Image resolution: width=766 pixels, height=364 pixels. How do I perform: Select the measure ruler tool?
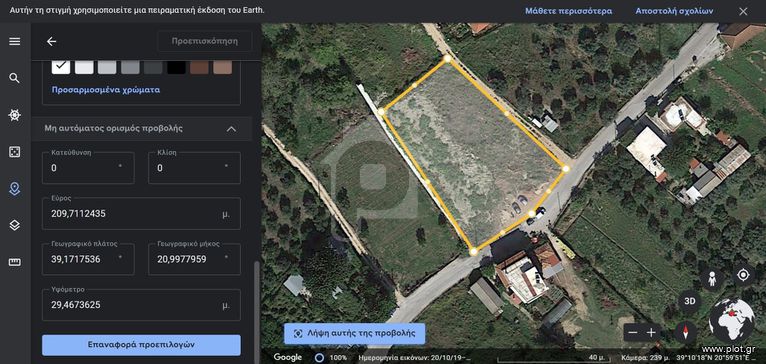(15, 262)
